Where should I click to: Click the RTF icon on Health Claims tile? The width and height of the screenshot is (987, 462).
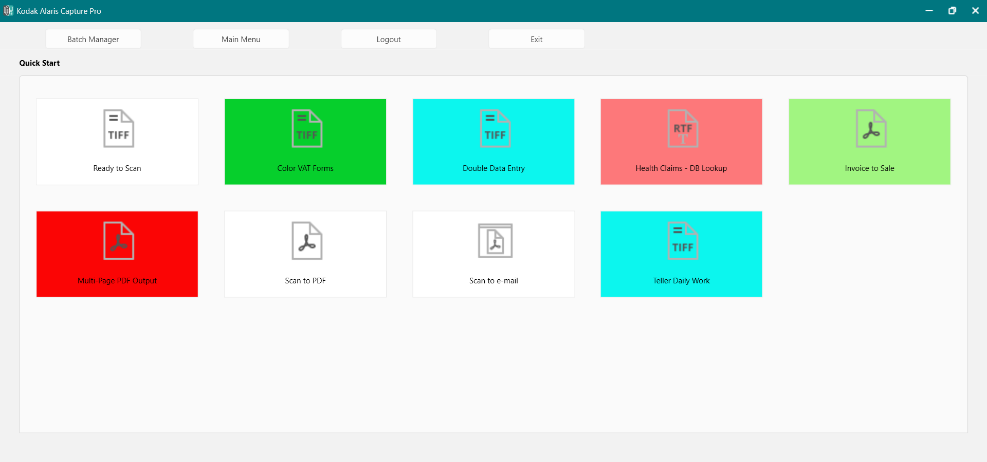click(683, 128)
